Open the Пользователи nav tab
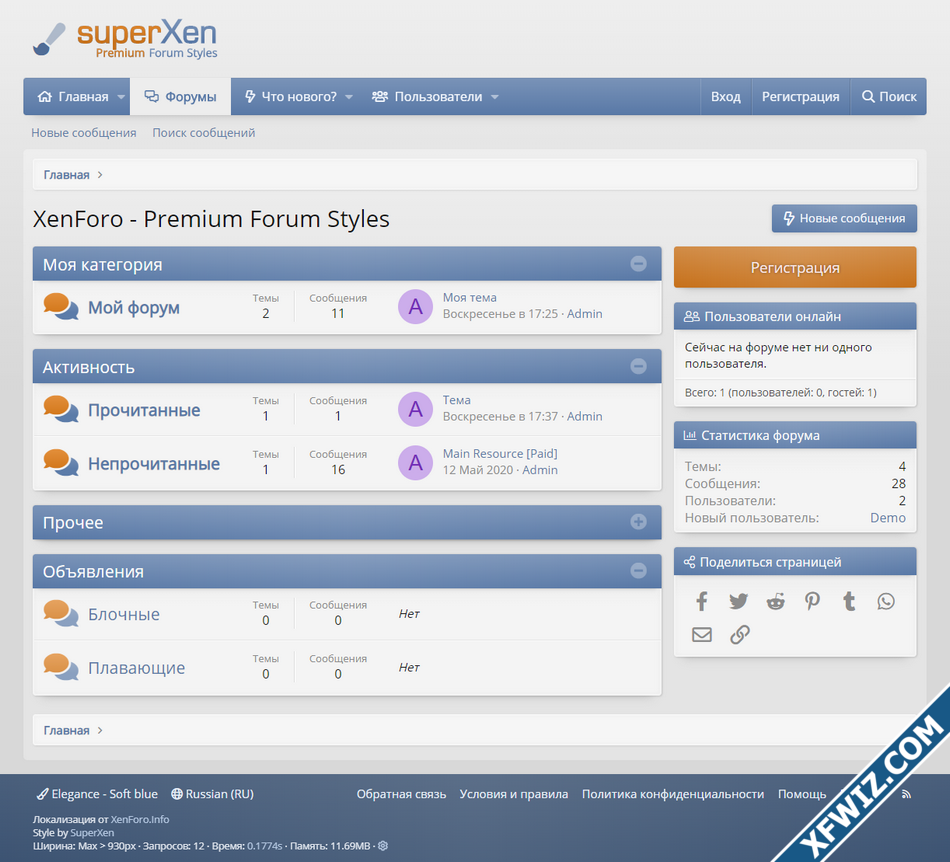Viewport: 950px width, 862px height. tap(428, 97)
